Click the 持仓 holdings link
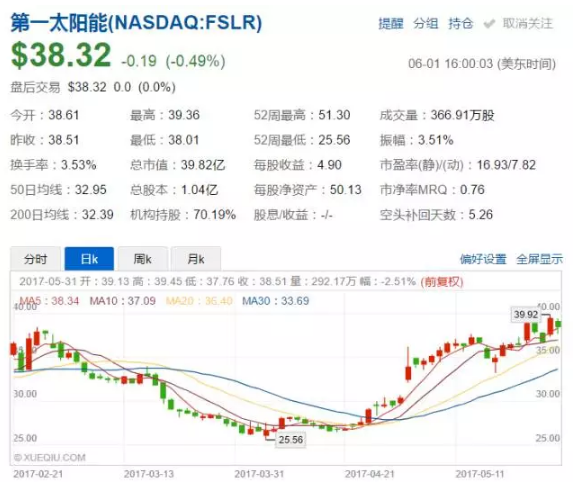Image resolution: width=574 pixels, height=497 pixels. [461, 24]
